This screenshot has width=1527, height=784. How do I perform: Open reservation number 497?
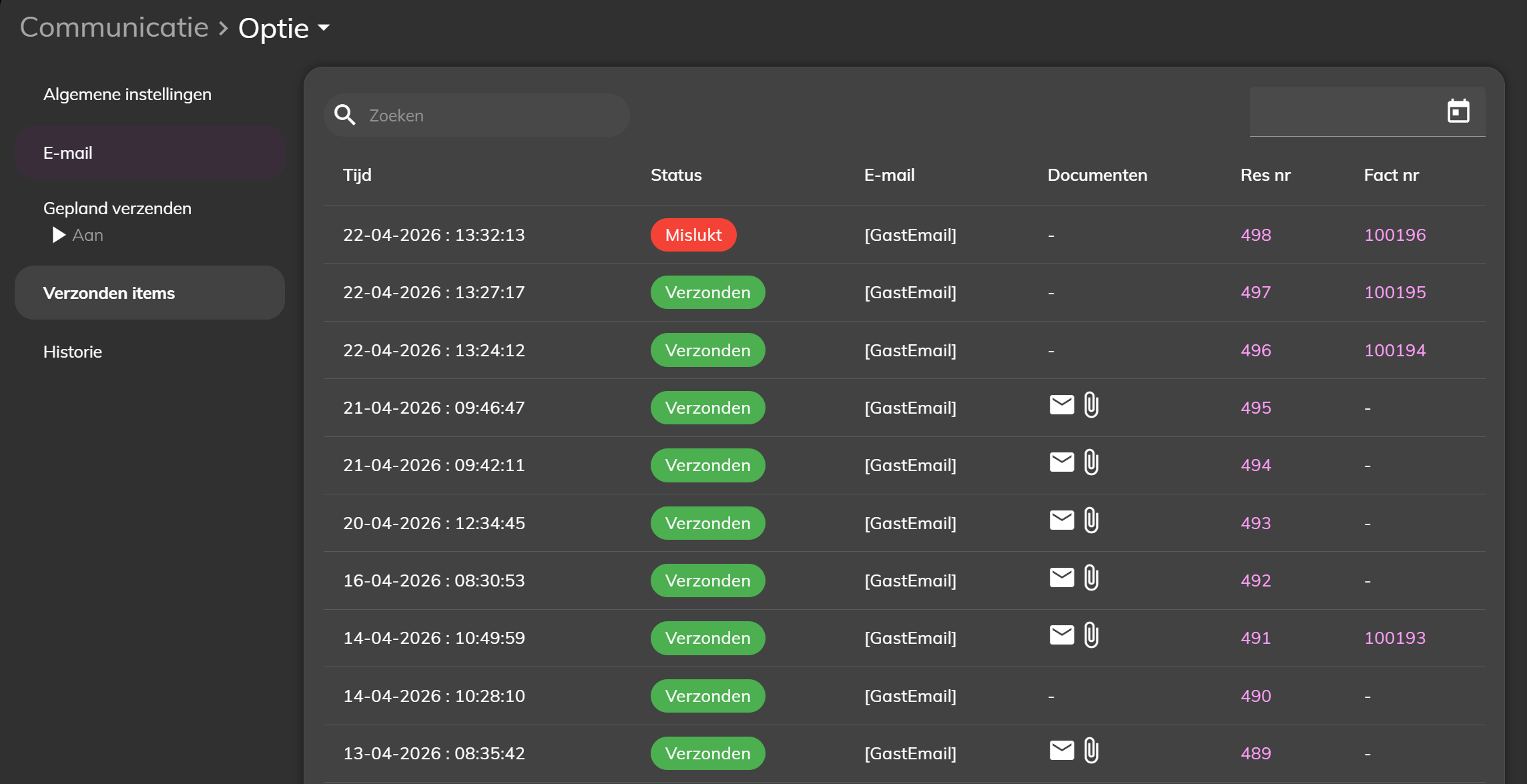[x=1256, y=292]
